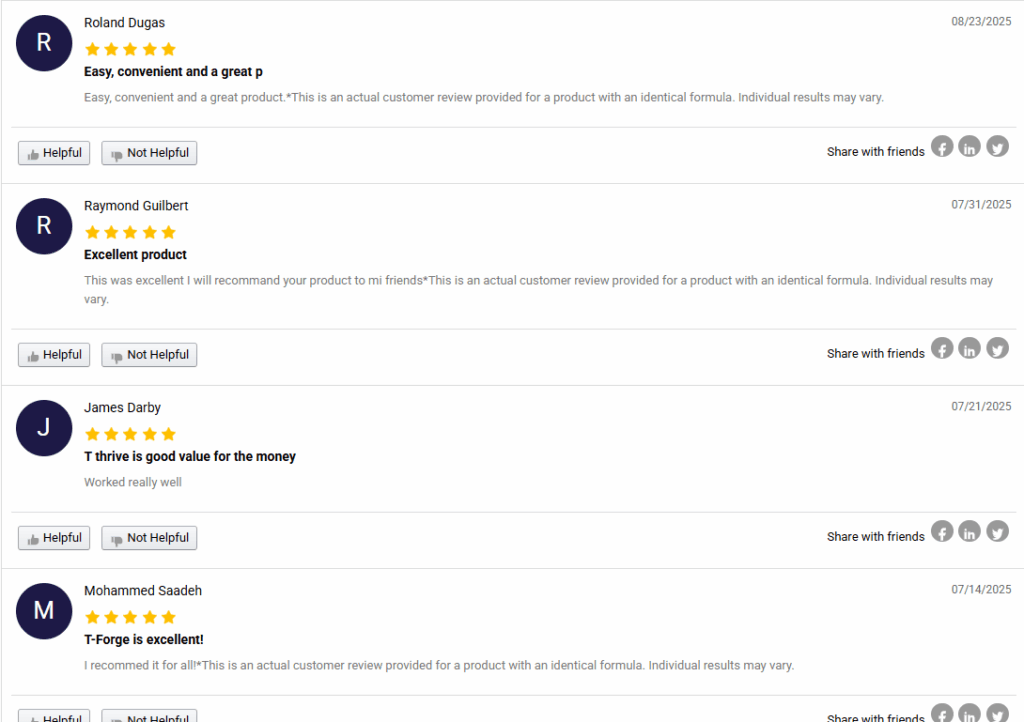This screenshot has width=1024, height=722.
Task: Mark Roland Dugas review Not Helpful
Action: tap(149, 153)
